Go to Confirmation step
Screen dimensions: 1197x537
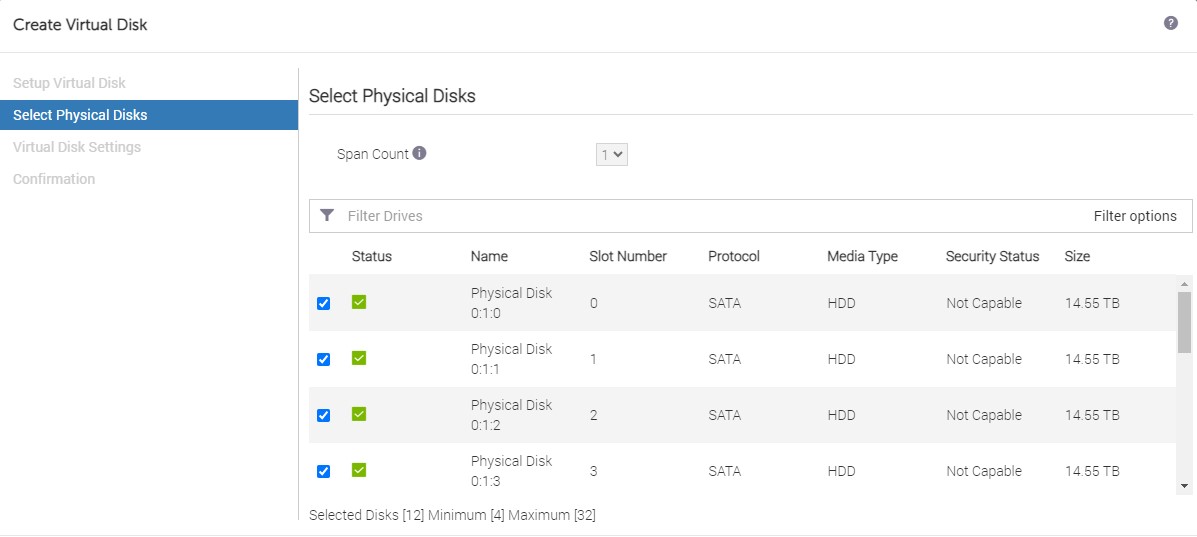[x=54, y=179]
